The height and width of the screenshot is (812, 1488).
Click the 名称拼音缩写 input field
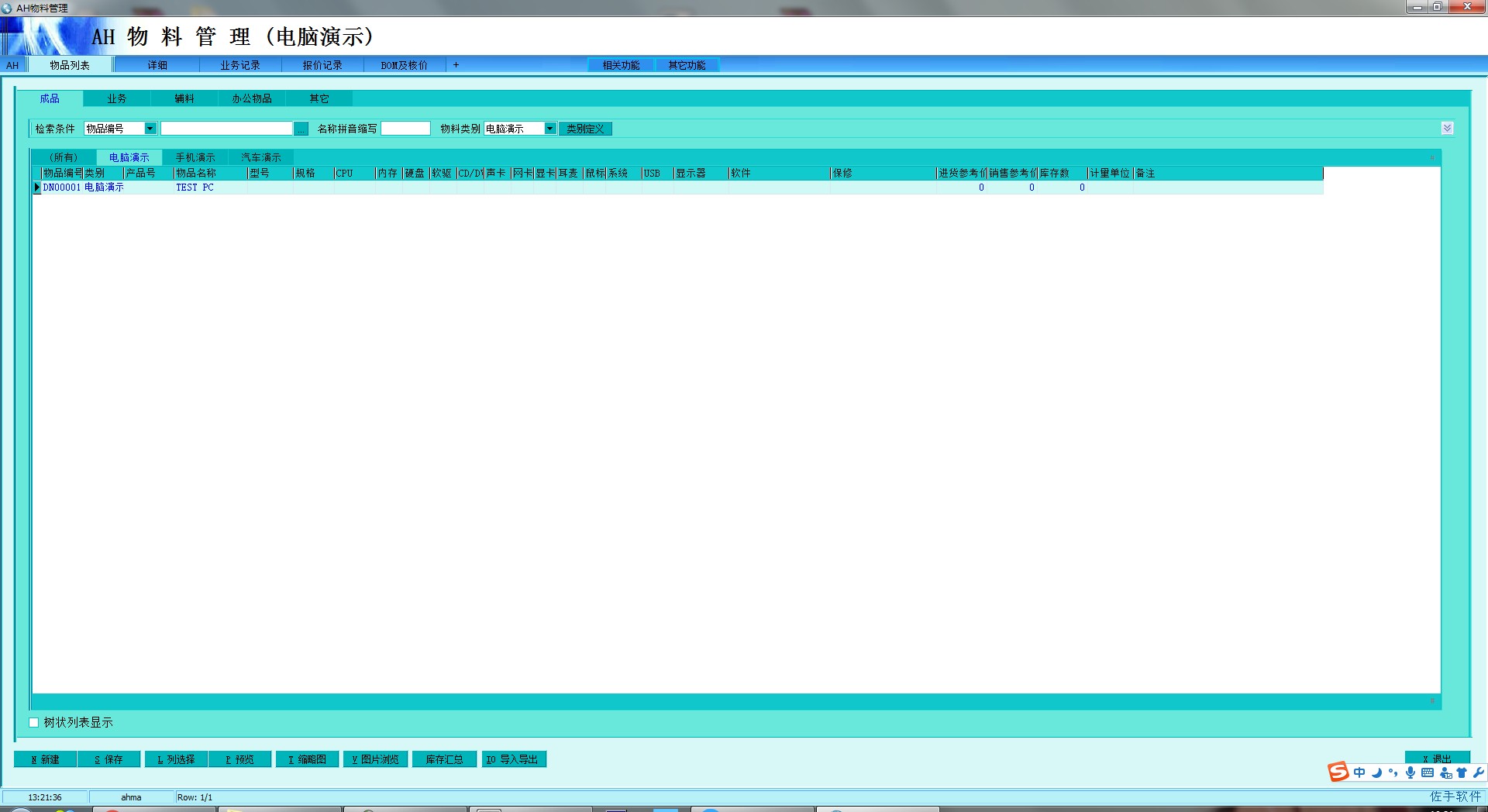point(405,129)
